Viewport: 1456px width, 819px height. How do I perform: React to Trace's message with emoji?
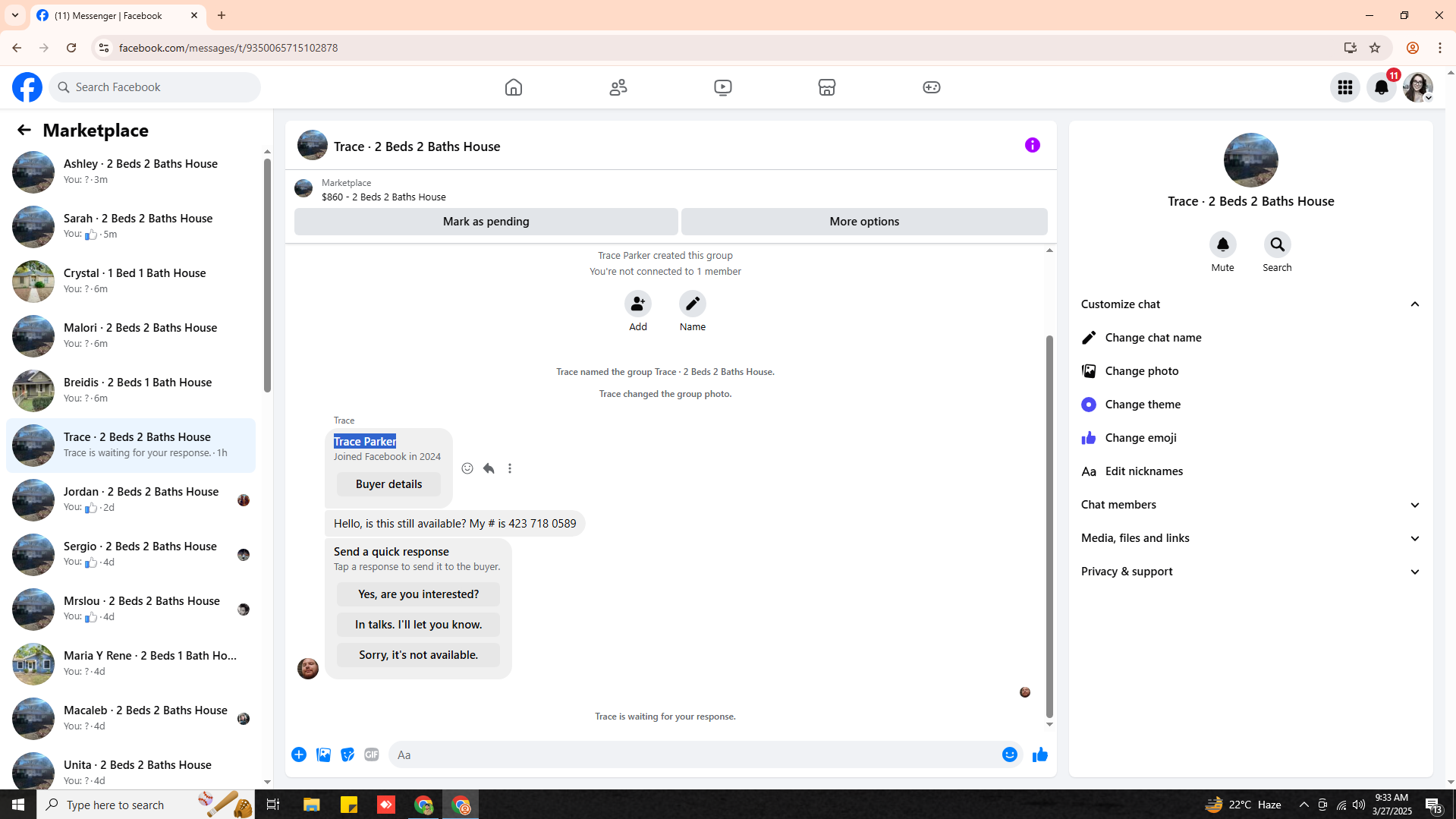pos(467,468)
